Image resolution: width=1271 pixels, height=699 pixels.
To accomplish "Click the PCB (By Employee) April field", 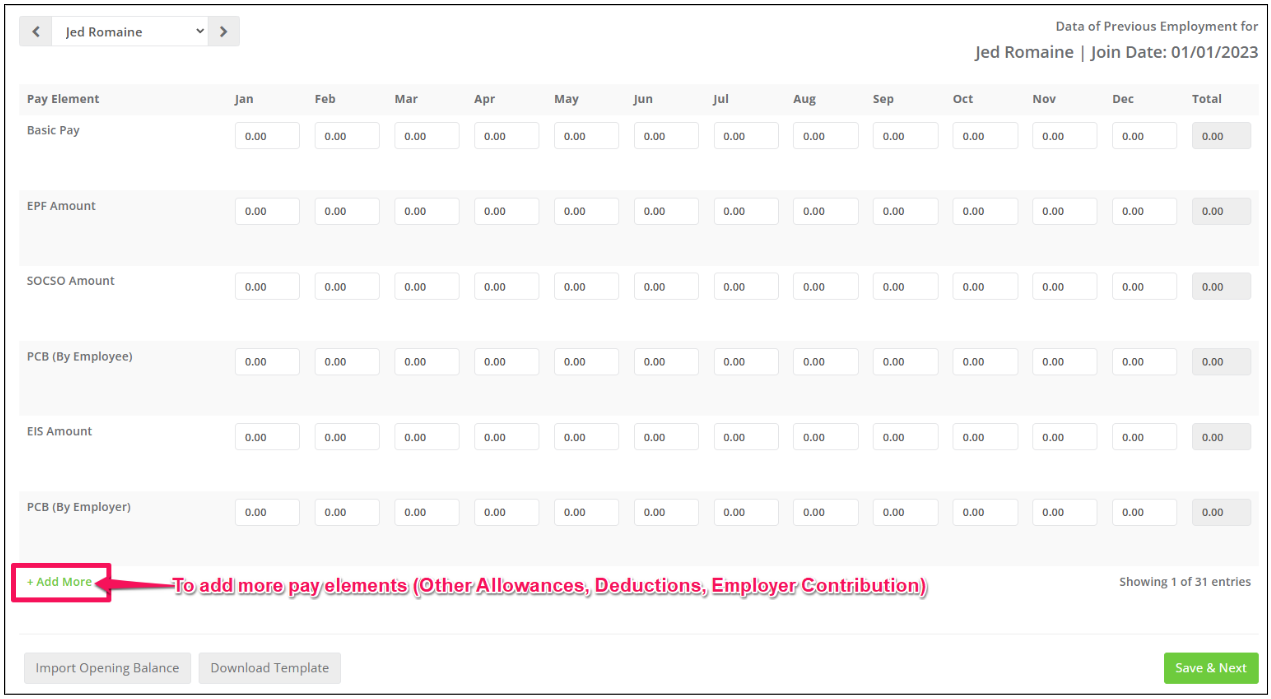I will pos(506,361).
